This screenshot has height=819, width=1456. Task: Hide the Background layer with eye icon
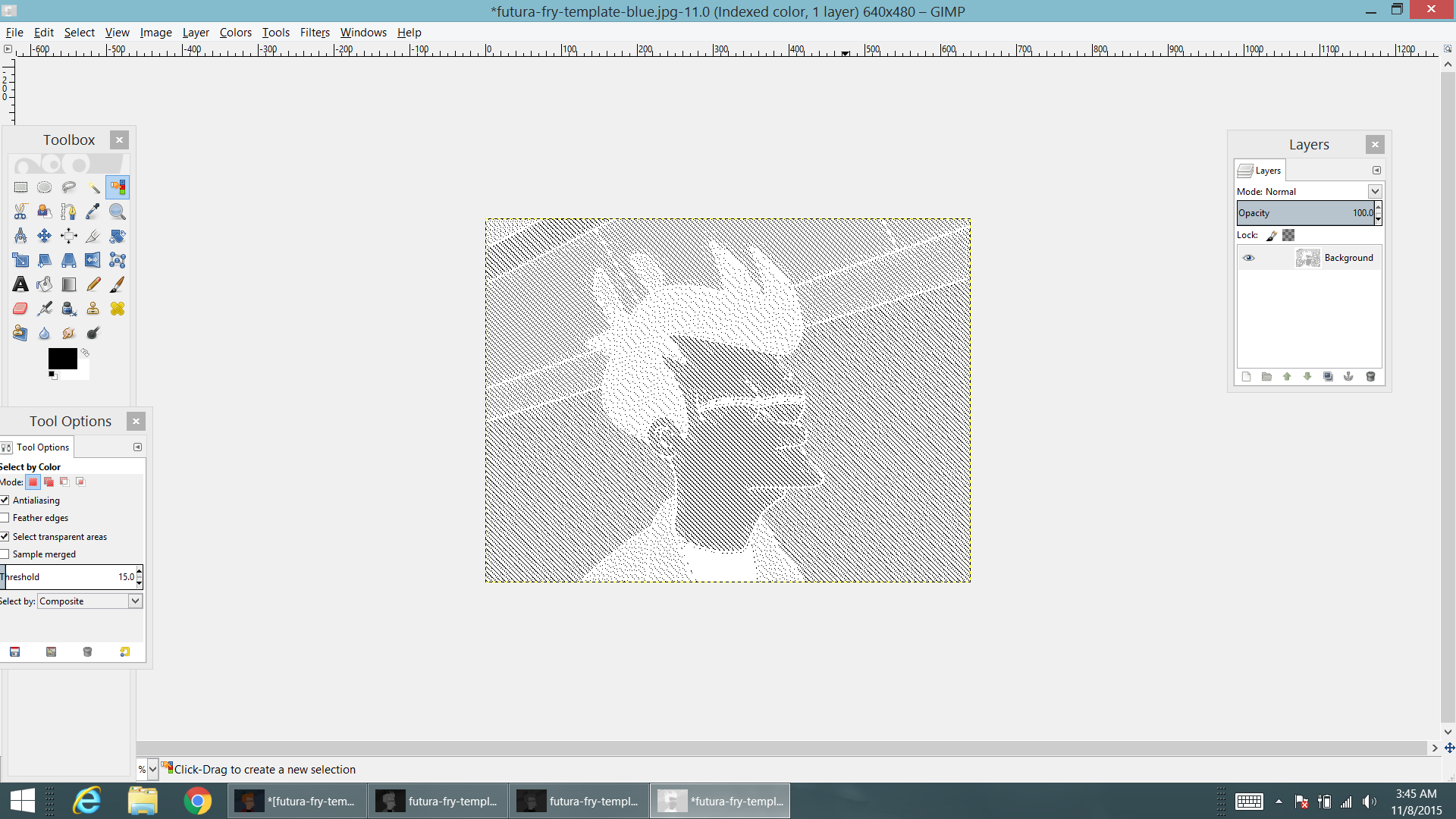point(1248,258)
